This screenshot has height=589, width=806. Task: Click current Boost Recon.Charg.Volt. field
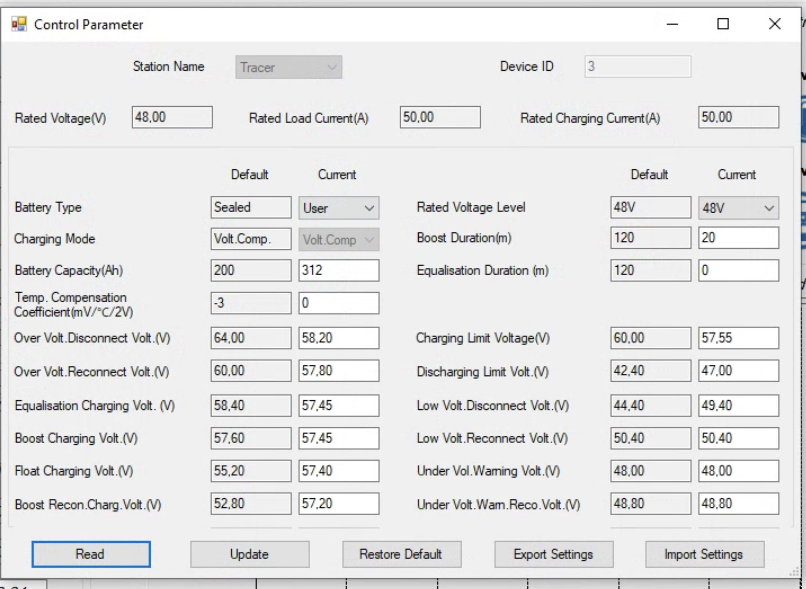pyautogui.click(x=338, y=504)
